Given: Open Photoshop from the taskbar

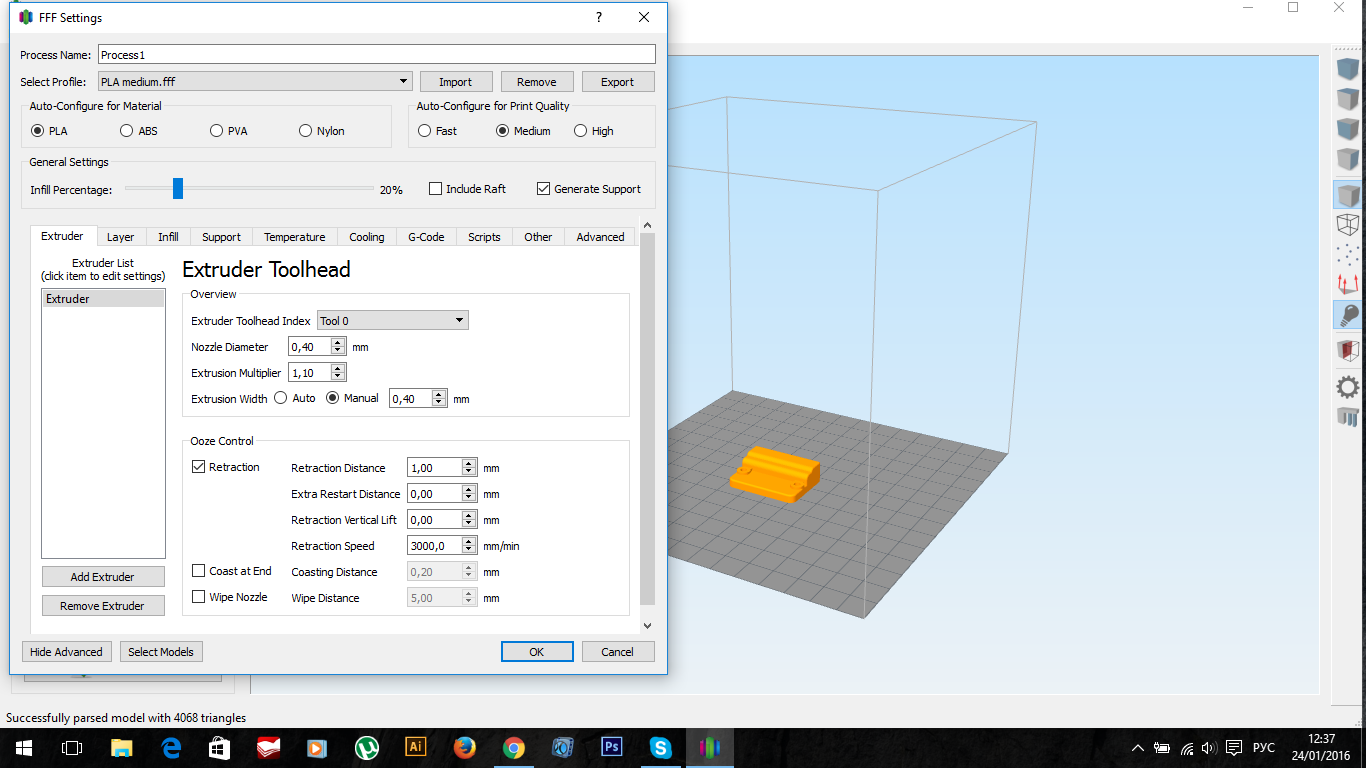Looking at the screenshot, I should (611, 747).
